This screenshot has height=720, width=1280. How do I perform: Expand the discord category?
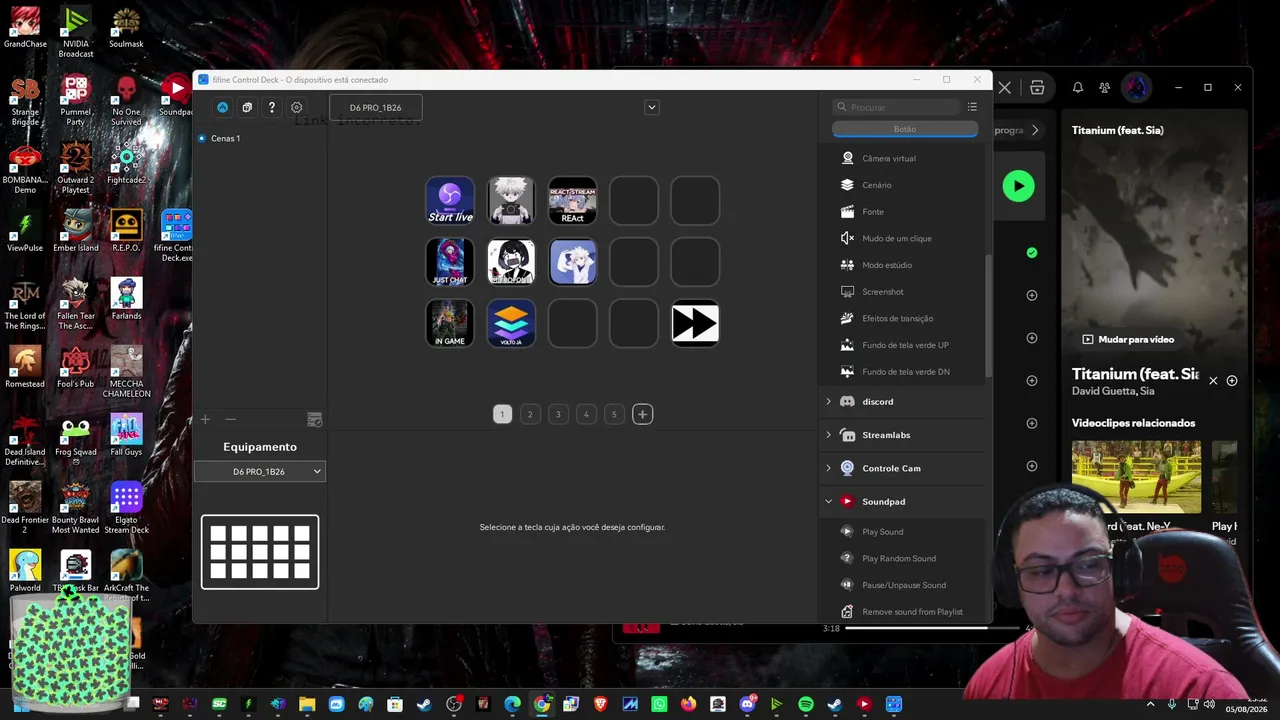click(828, 401)
